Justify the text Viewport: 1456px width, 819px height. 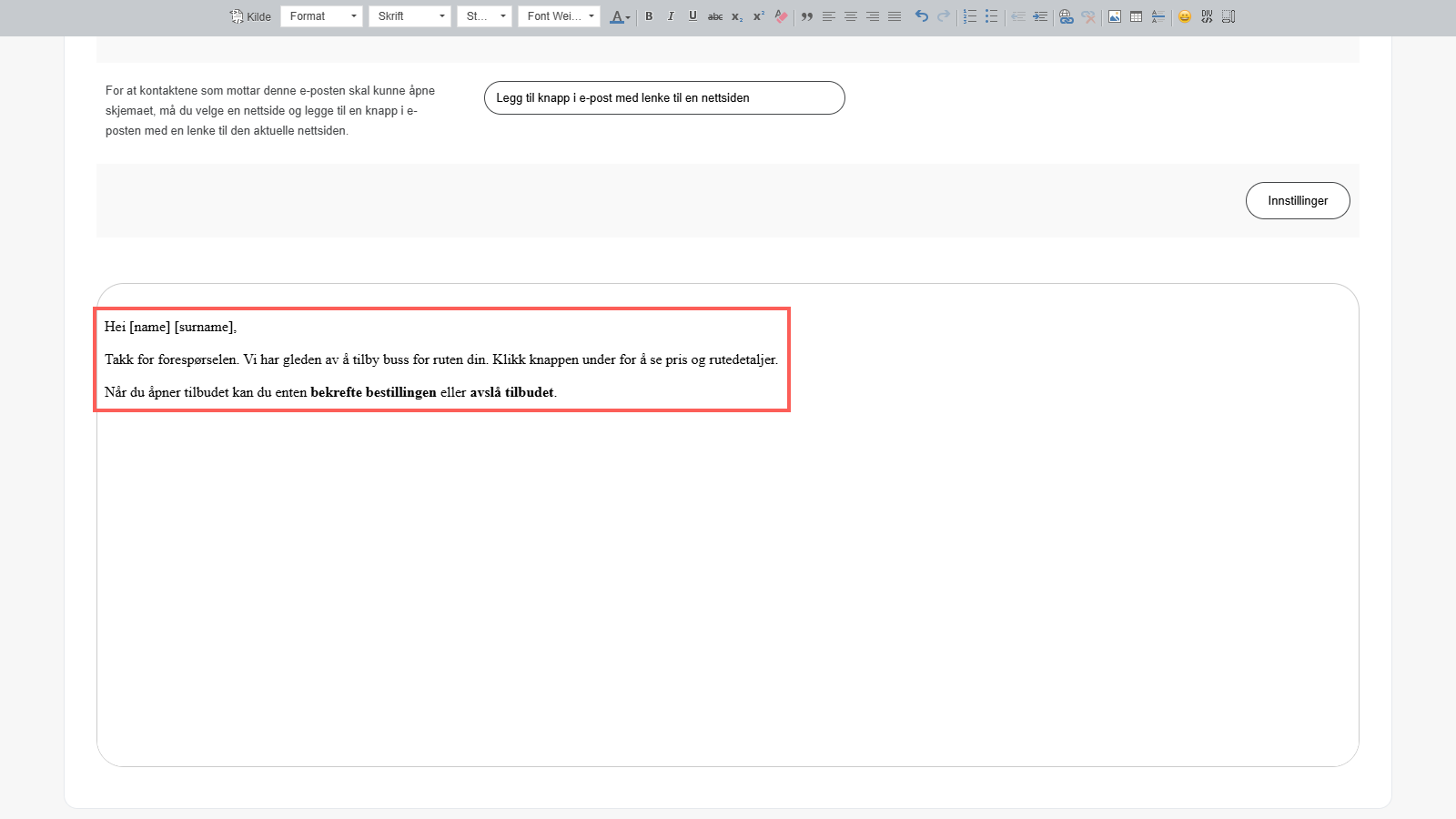tap(895, 16)
